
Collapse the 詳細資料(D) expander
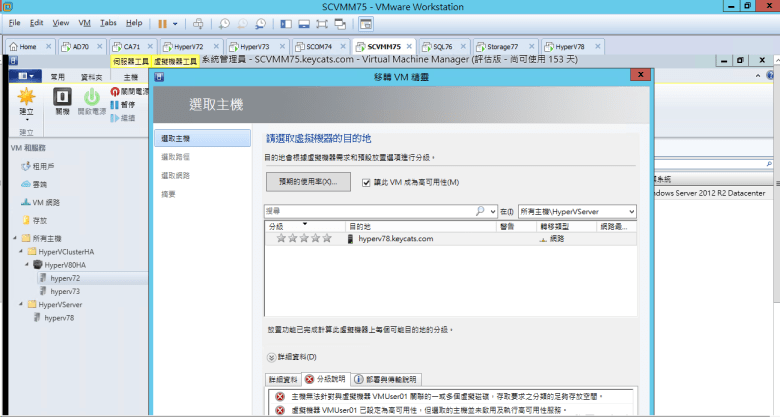point(270,357)
